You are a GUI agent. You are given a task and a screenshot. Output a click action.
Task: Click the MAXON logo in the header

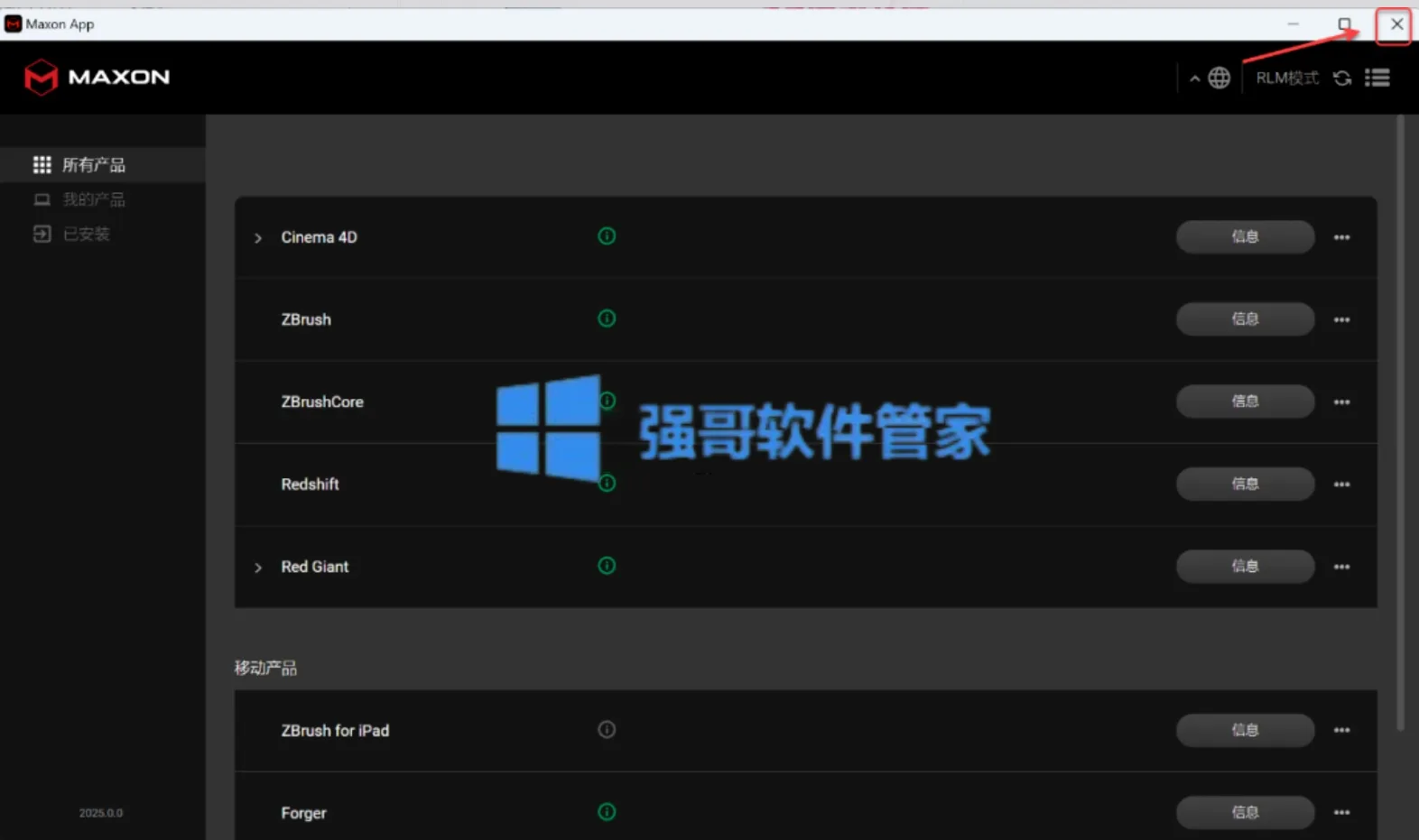click(97, 78)
